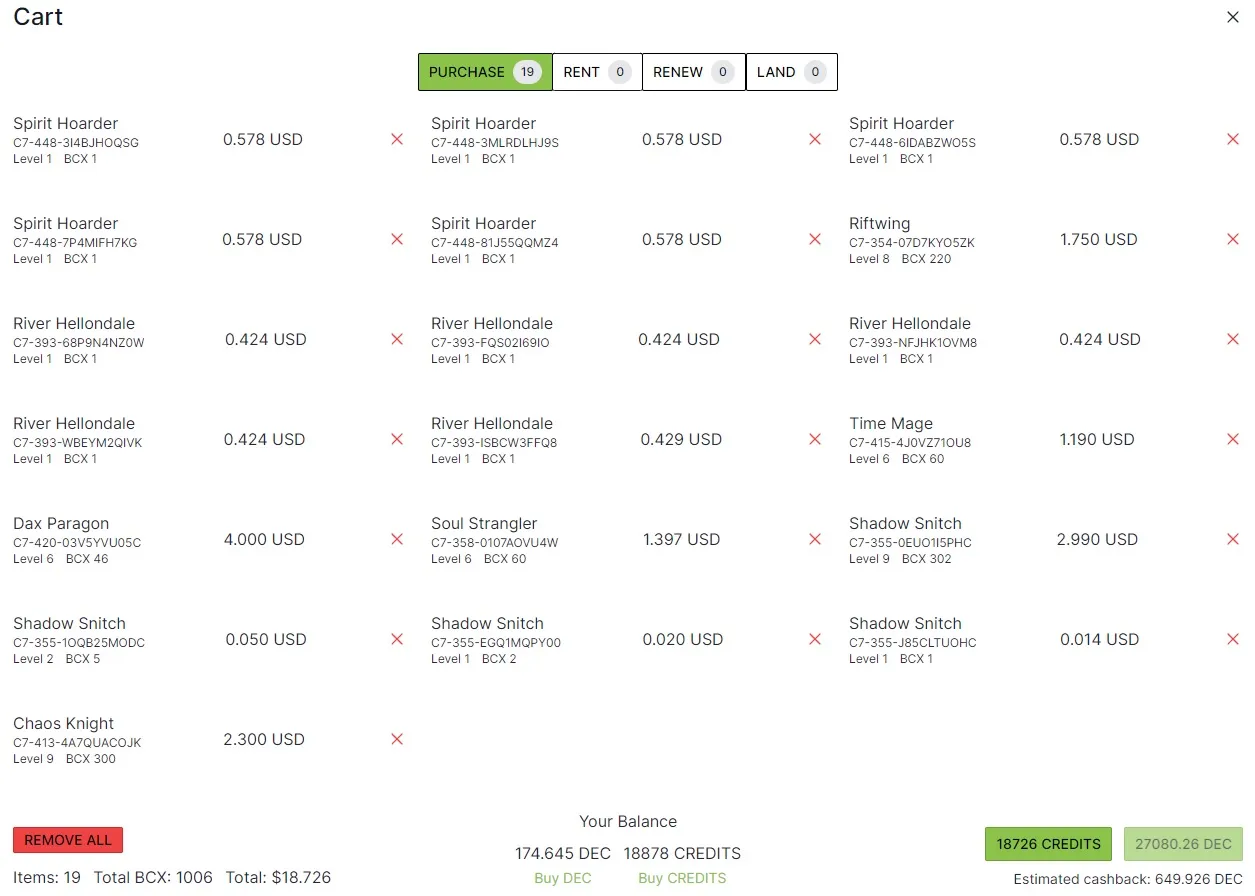This screenshot has width=1255, height=896.
Task: Remove River Hellondale C7-393-ISBCW3FFQ8 from cart
Action: pos(815,439)
